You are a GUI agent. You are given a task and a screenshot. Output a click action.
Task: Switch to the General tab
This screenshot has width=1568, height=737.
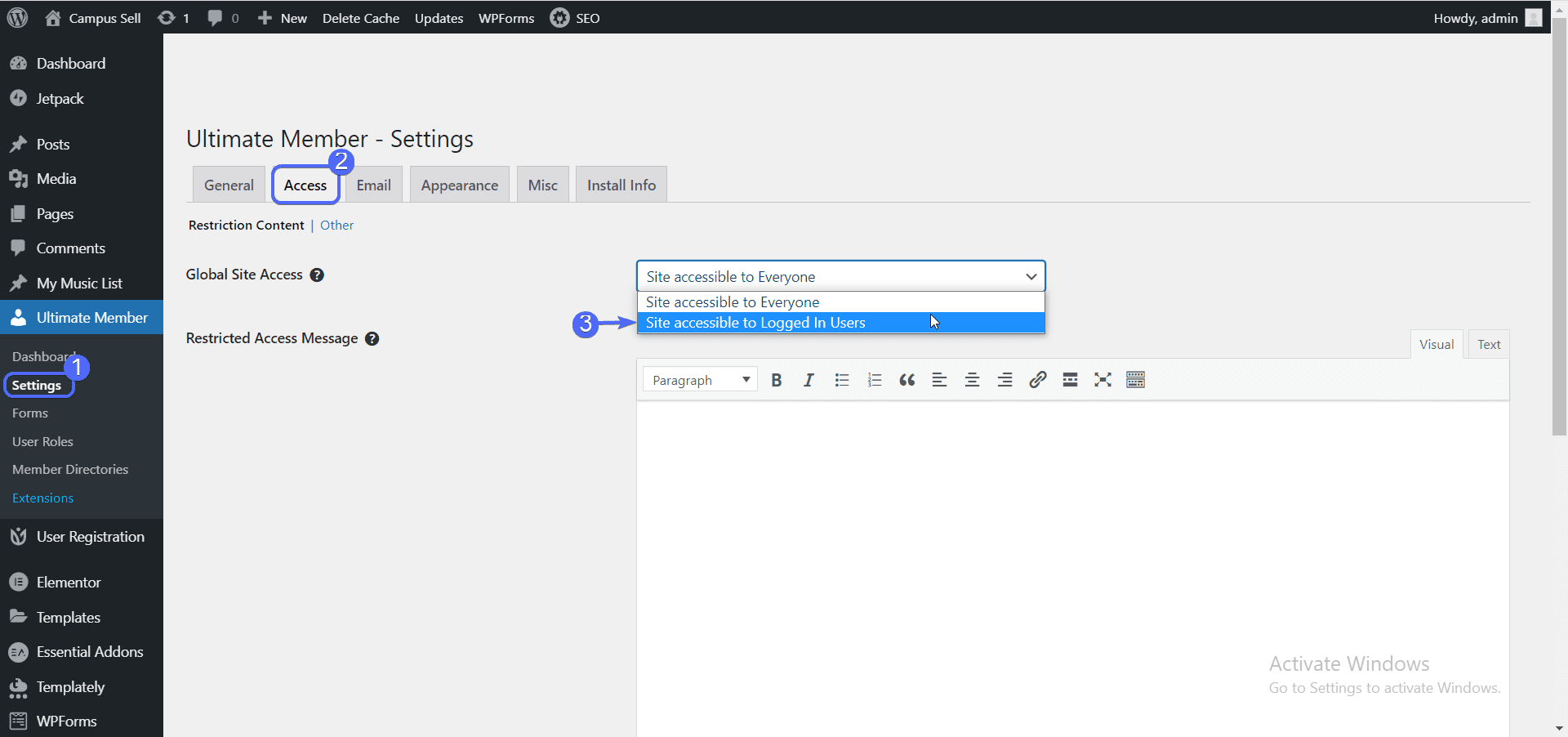(x=229, y=185)
